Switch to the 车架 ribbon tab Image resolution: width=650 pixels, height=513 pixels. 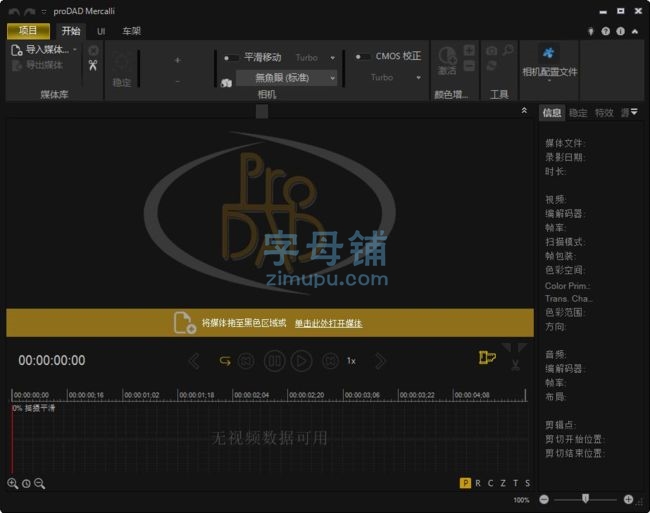tap(131, 31)
